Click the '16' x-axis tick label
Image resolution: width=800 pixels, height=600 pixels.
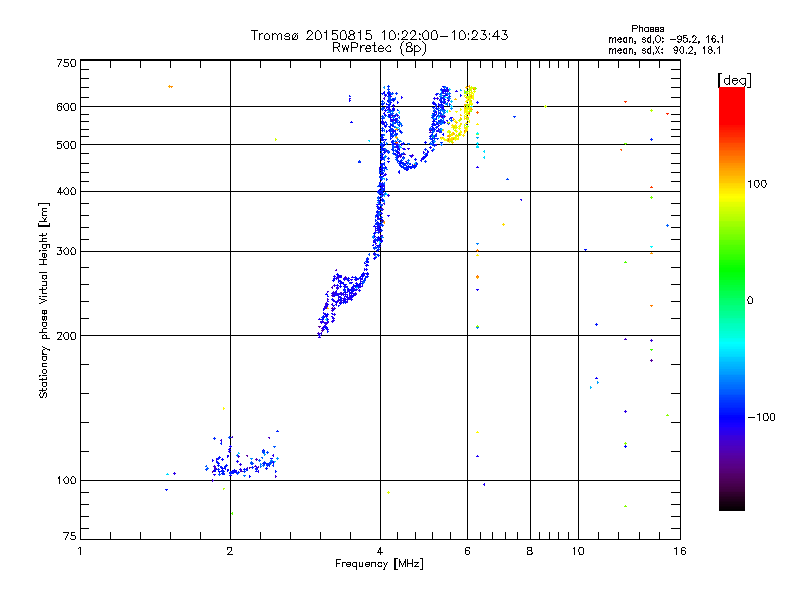(680, 551)
